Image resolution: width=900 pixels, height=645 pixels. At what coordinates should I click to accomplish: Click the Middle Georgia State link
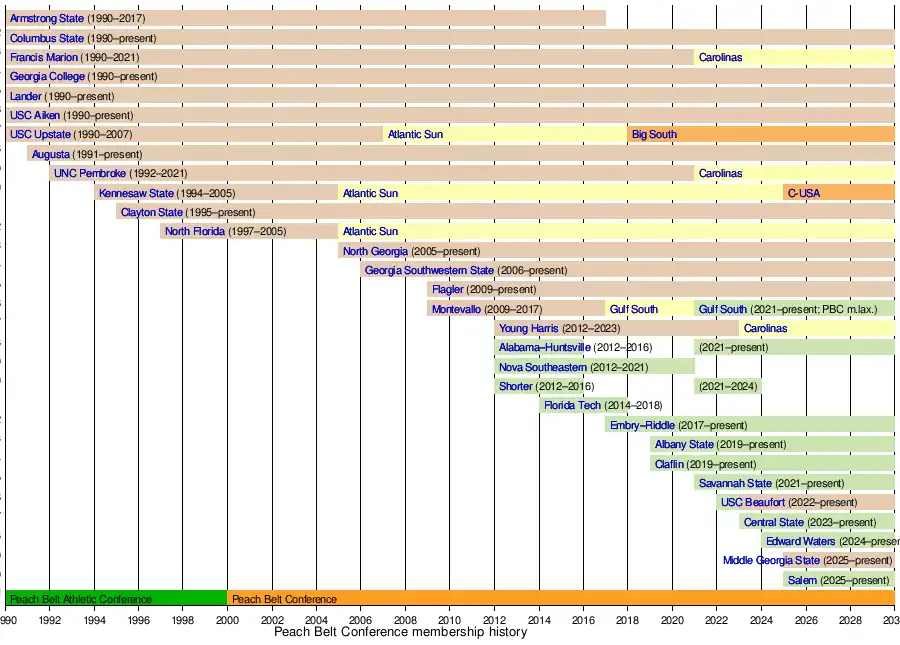pos(771,560)
